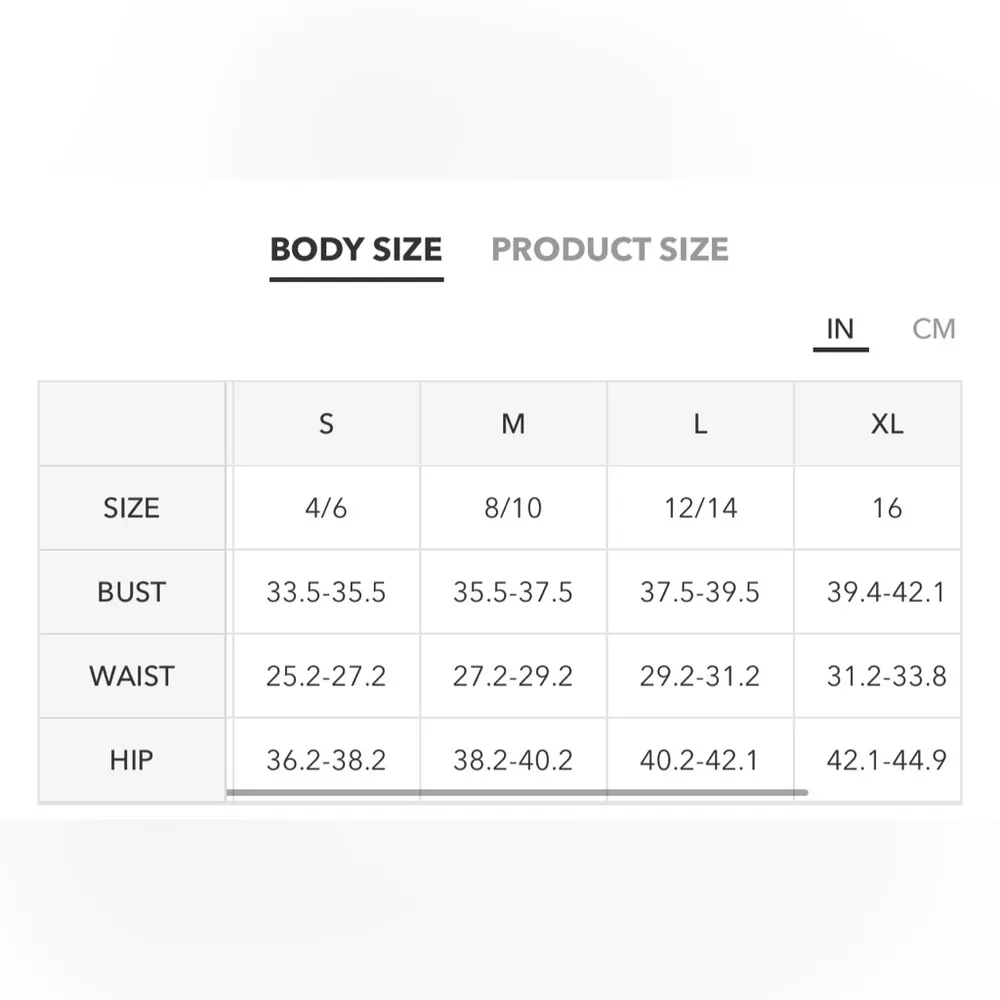Screen dimensions: 1000x1000
Task: Click the XL column header
Action: (886, 424)
